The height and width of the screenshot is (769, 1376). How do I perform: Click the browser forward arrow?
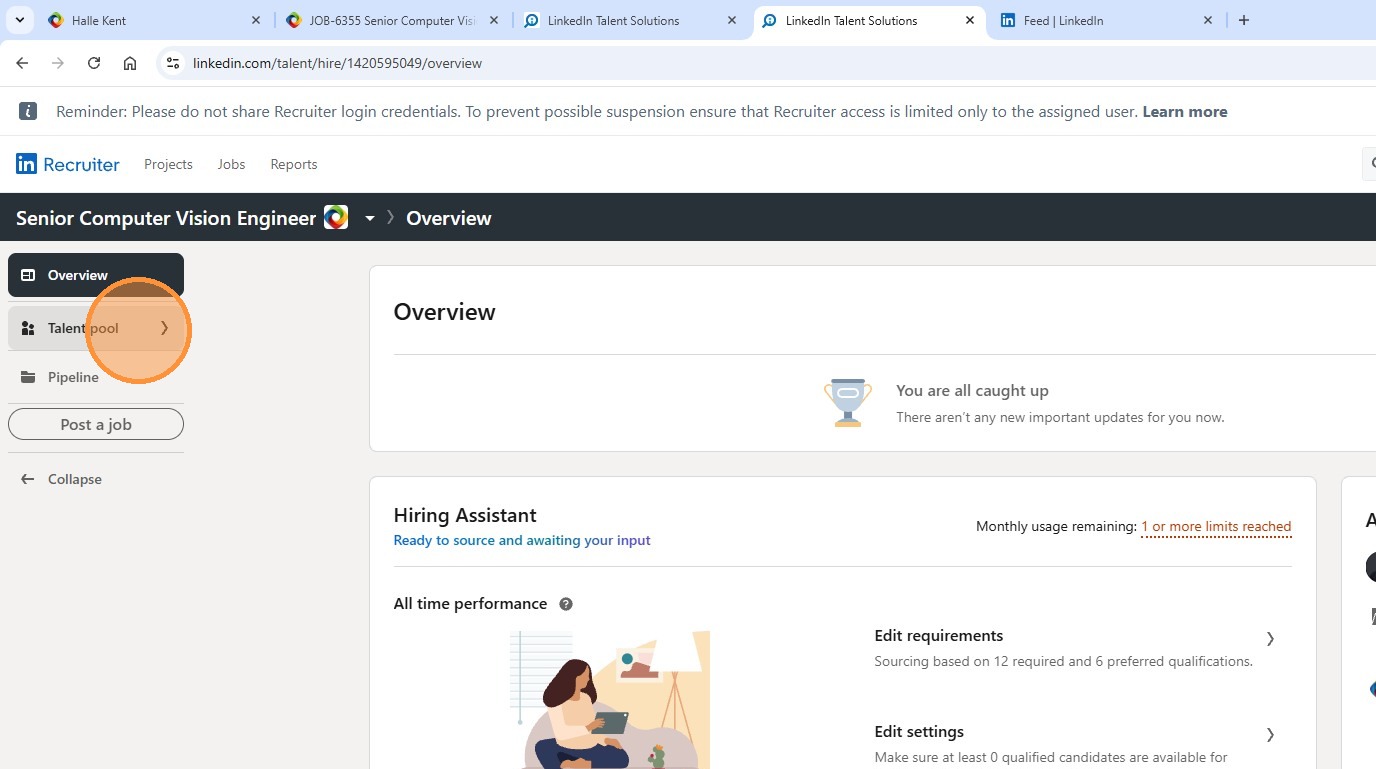pos(58,63)
